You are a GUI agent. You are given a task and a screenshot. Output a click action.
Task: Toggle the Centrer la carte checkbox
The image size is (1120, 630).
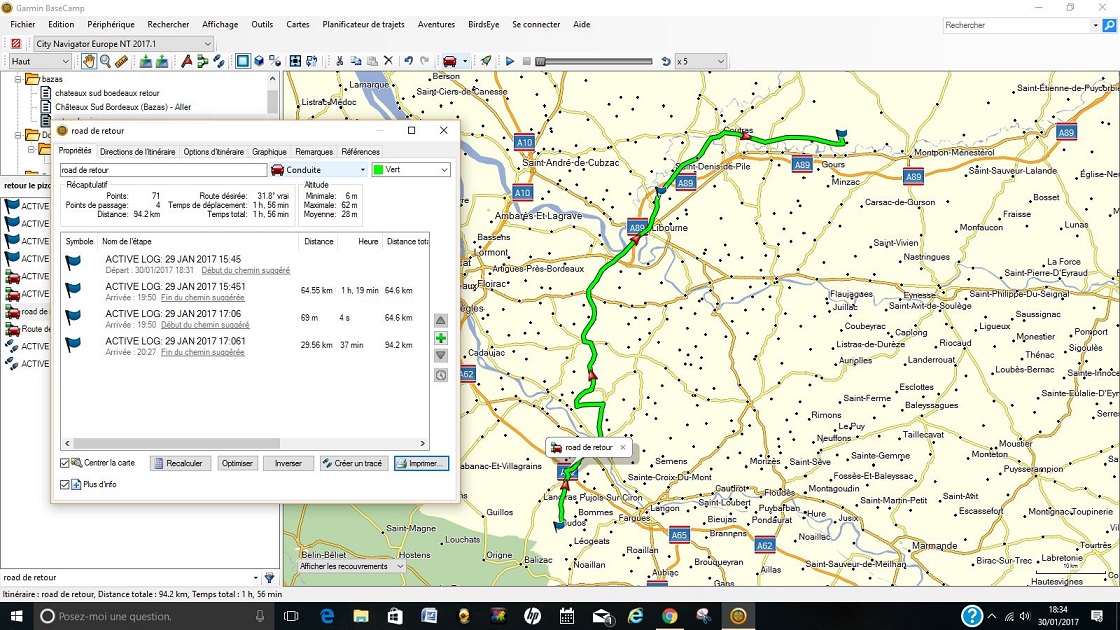[x=65, y=464]
